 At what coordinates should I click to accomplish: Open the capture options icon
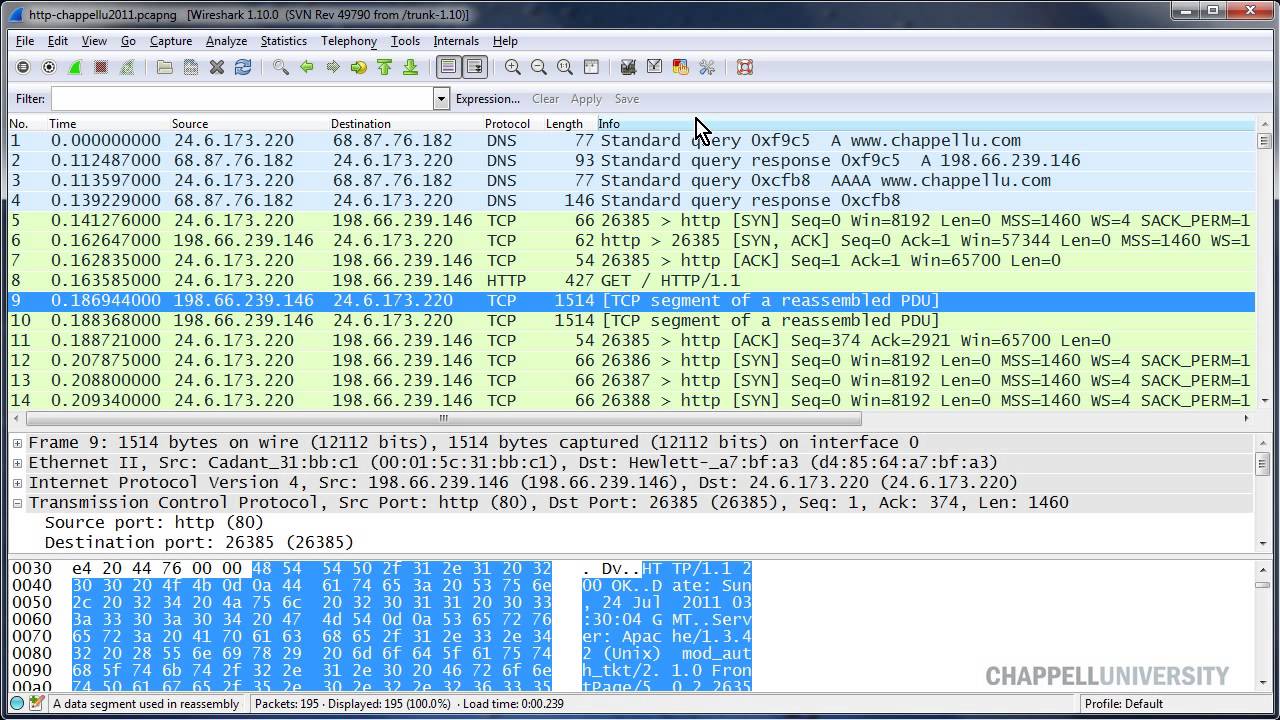pos(49,67)
